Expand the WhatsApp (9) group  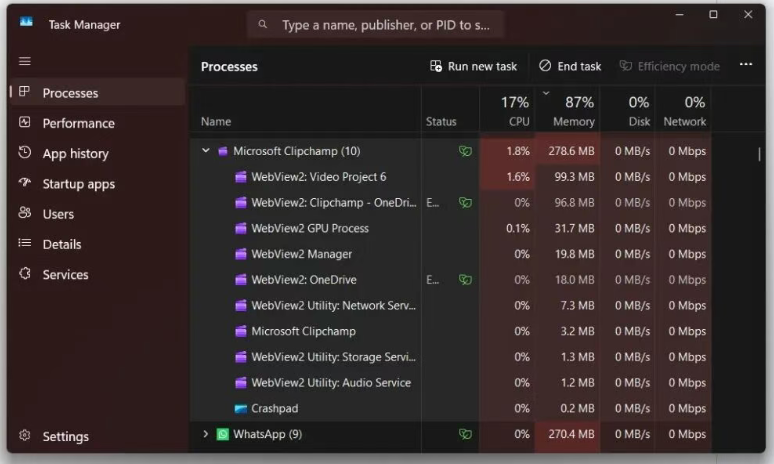point(206,434)
